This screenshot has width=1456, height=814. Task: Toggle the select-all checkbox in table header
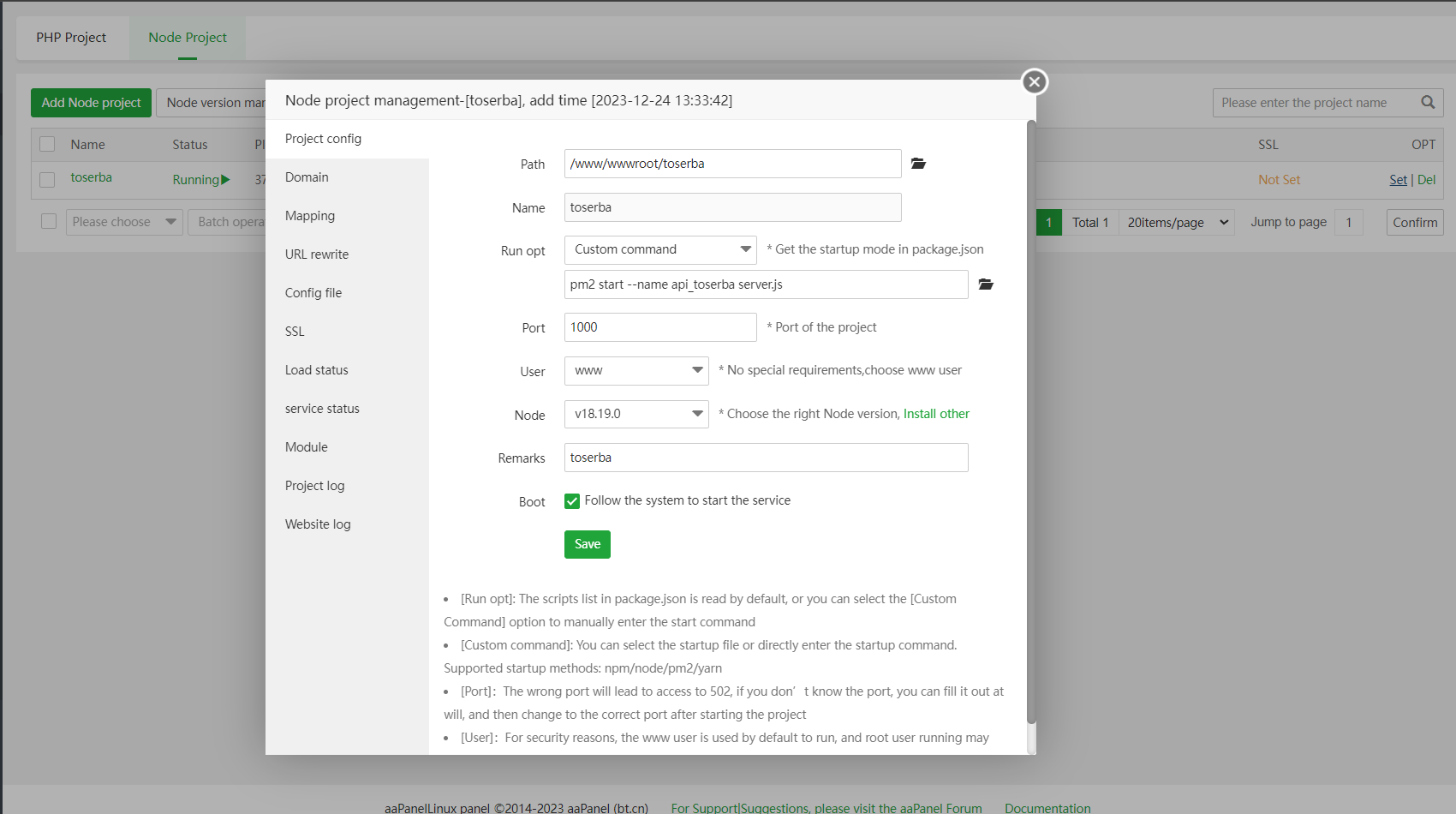(x=48, y=144)
